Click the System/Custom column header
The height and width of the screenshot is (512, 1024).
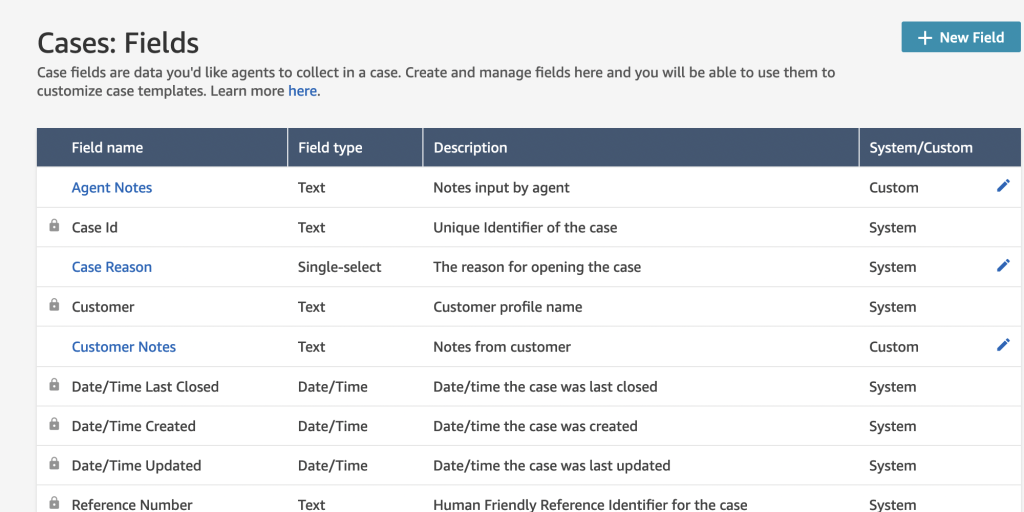coord(921,148)
